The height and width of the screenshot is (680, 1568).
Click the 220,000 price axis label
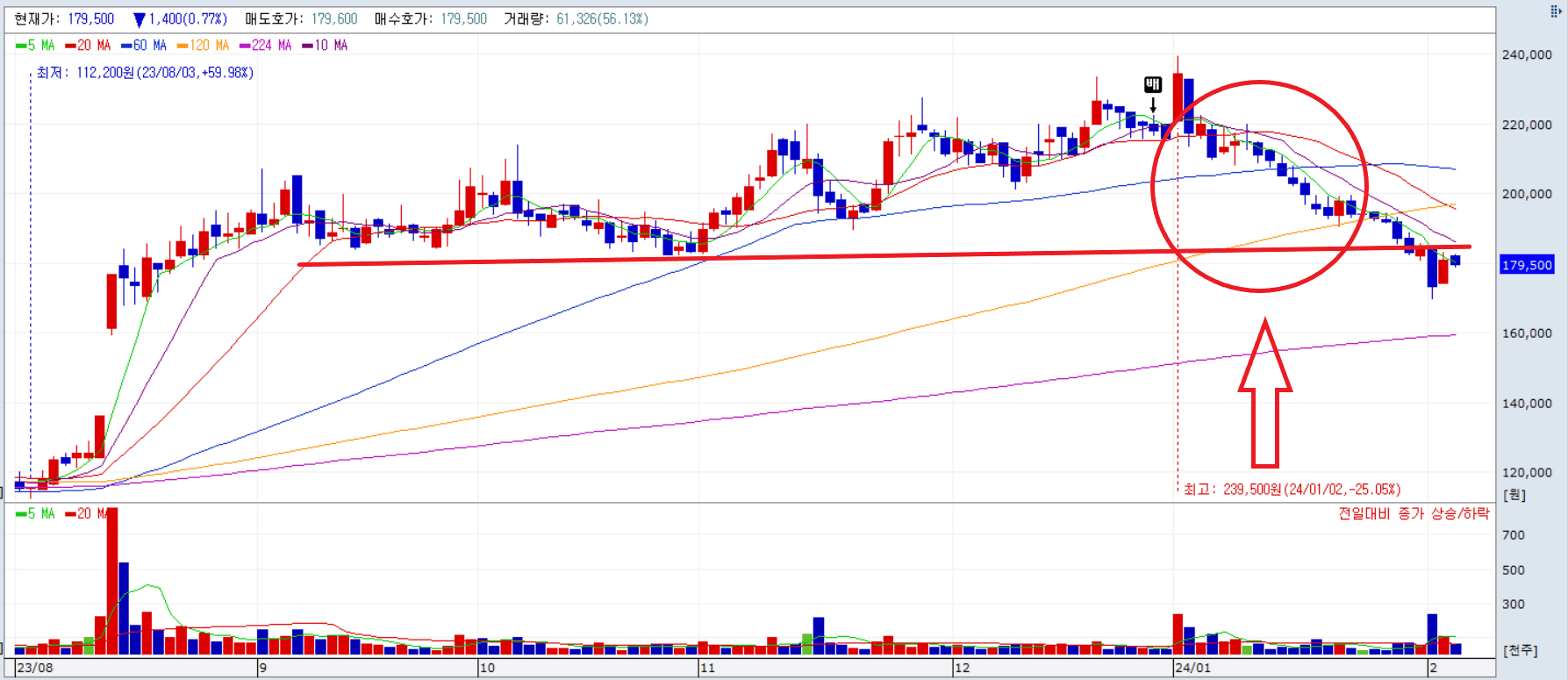[1527, 125]
